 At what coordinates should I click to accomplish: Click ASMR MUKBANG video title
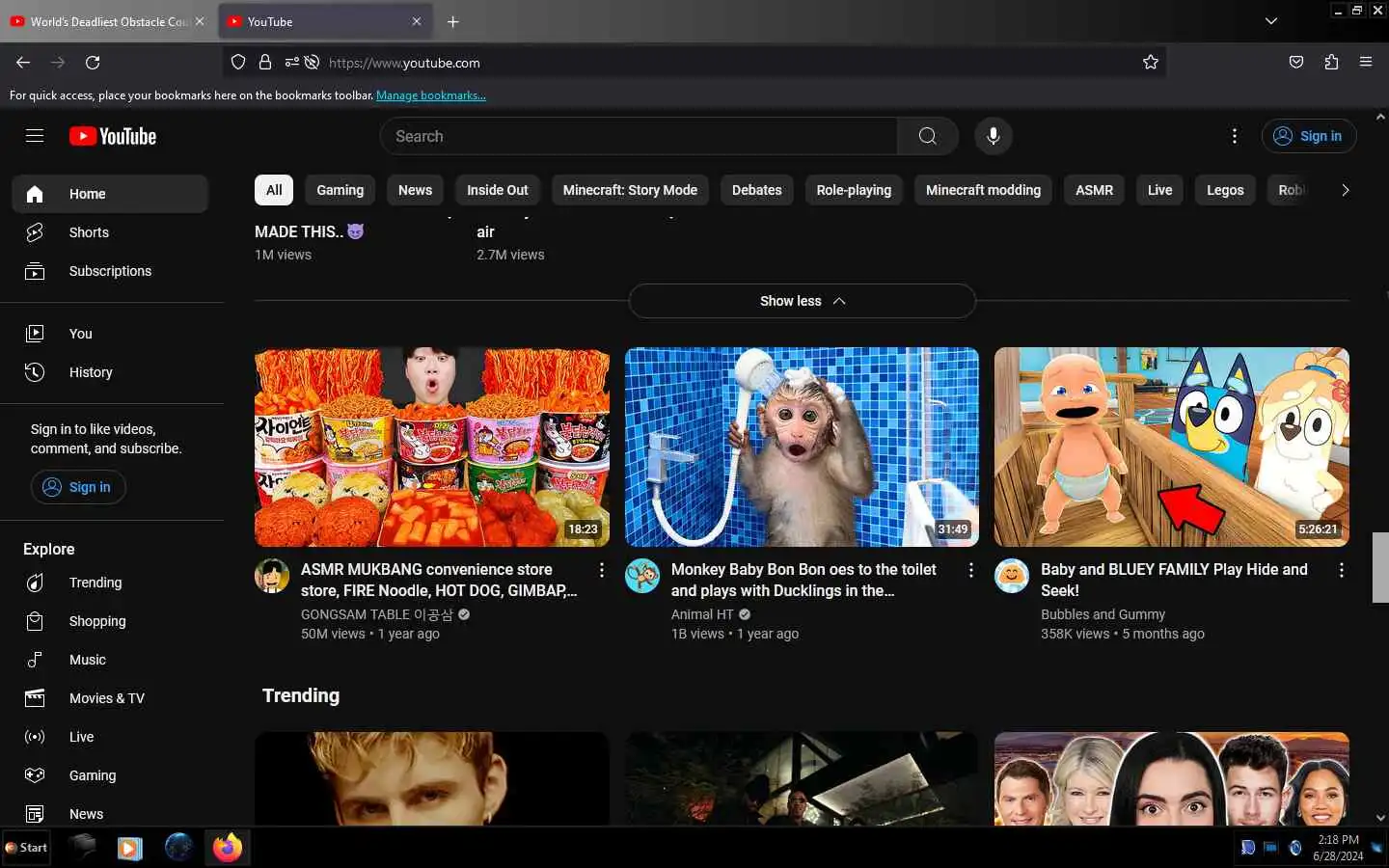439,580
